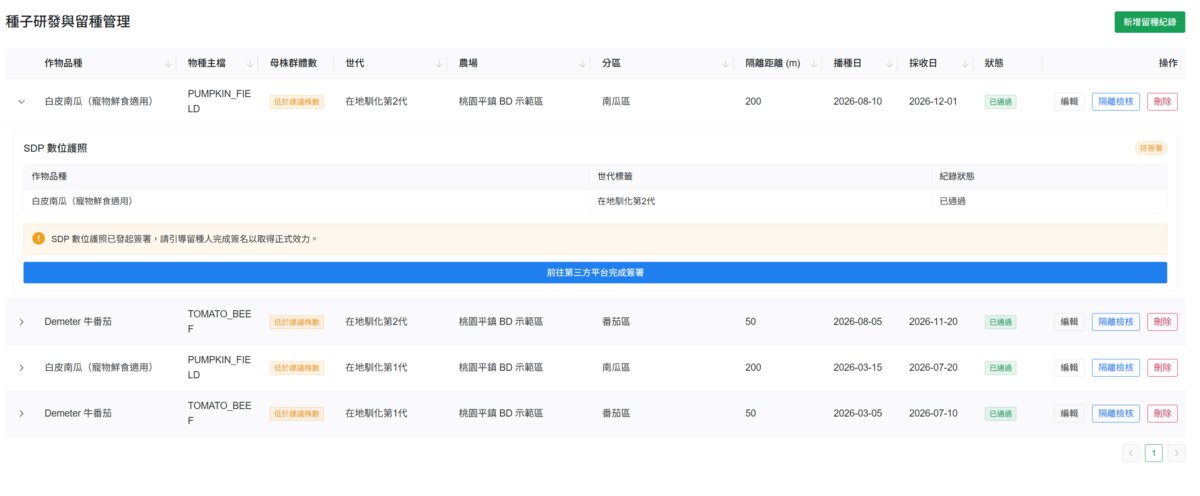Sort by 農場 column arrow icon
Screen dimensions: 1200x496
(583, 63)
